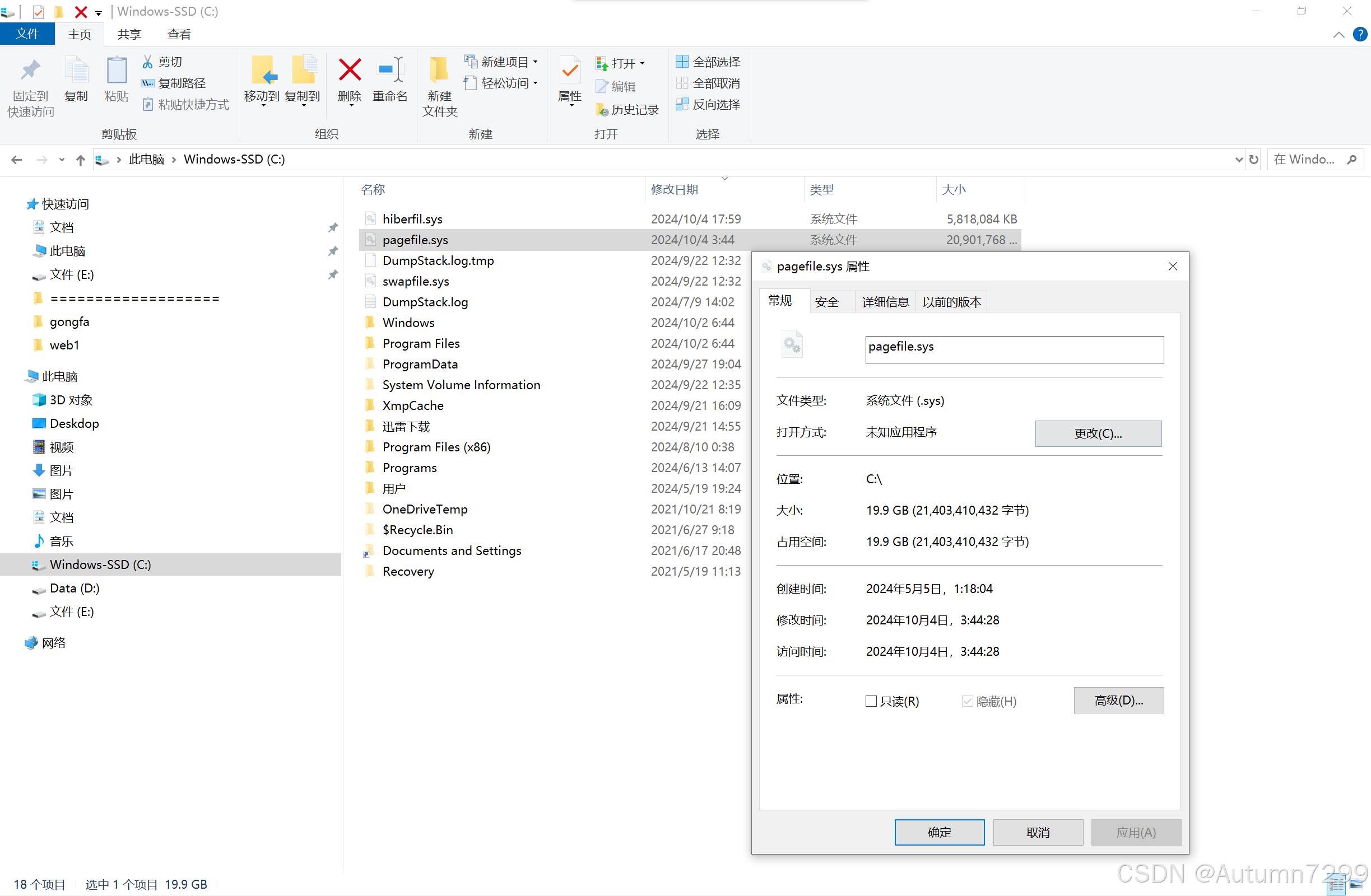Open the View (查看) ribbon tab
Screen dimensions: 1371x896
[179, 35]
